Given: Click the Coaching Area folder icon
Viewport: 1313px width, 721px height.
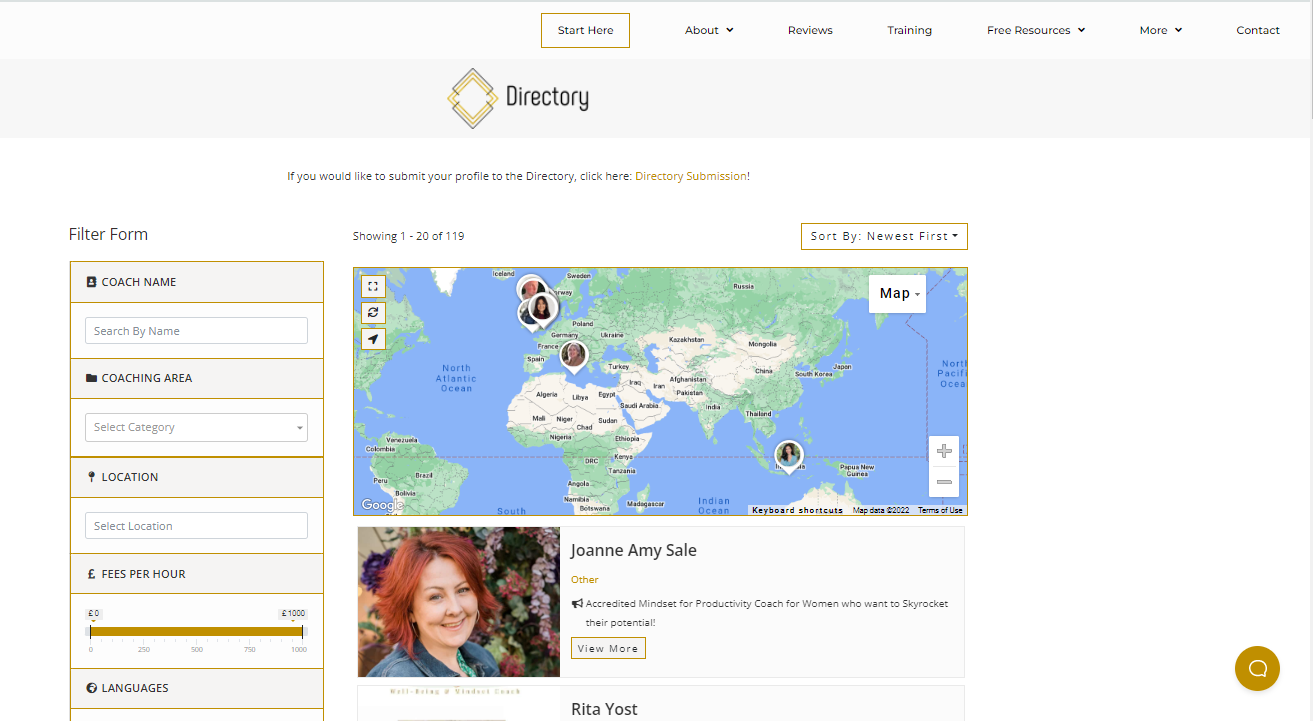Looking at the screenshot, I should tap(92, 378).
